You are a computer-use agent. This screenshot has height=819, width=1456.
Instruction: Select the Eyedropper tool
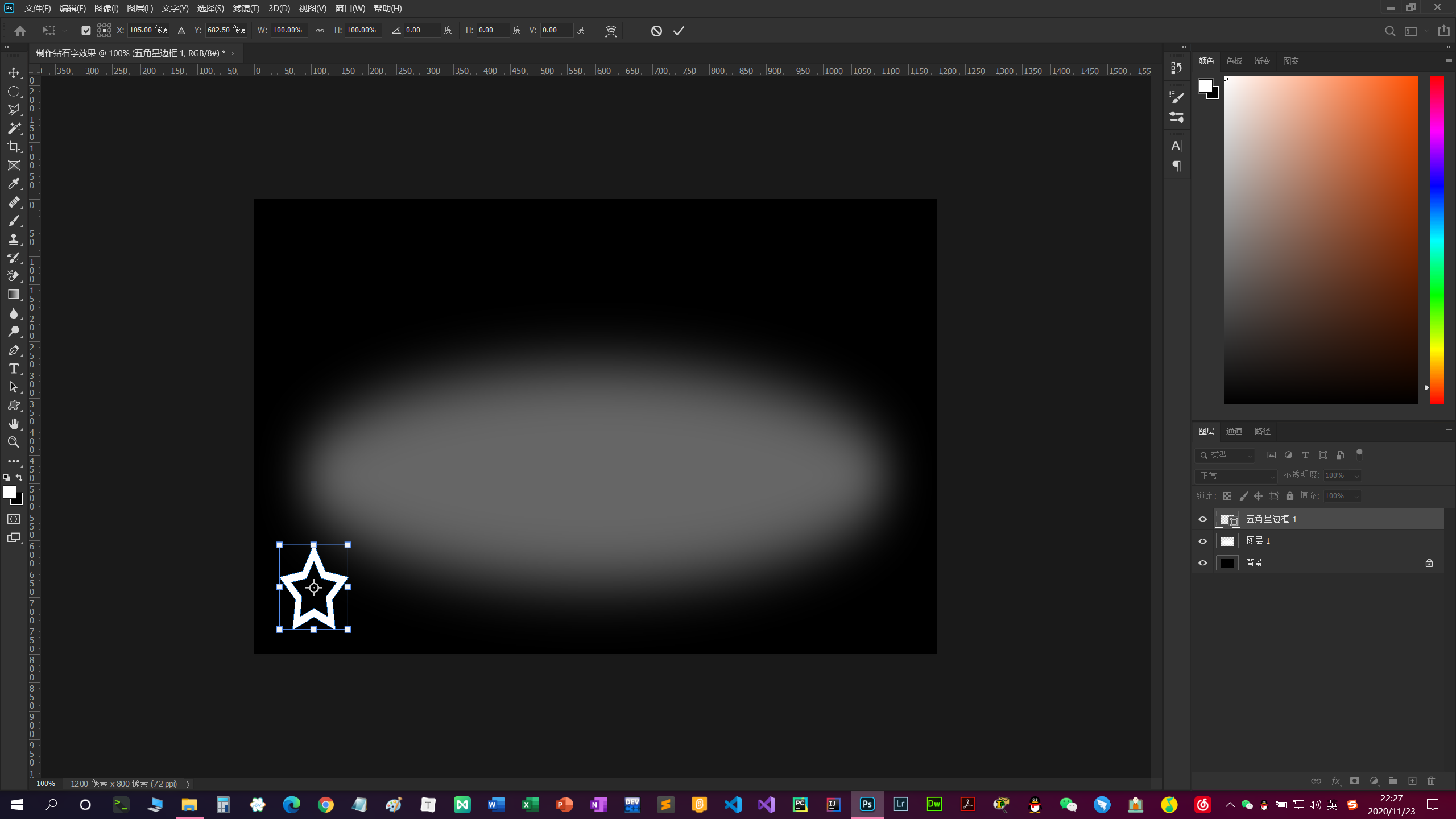point(14,183)
